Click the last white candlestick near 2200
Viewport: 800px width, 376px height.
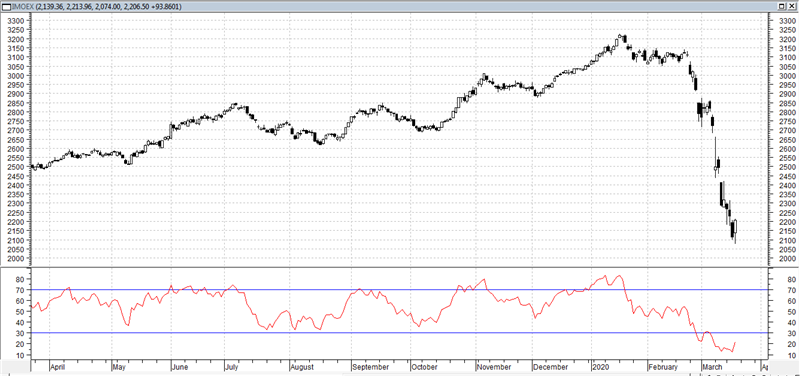pyautogui.click(x=735, y=228)
